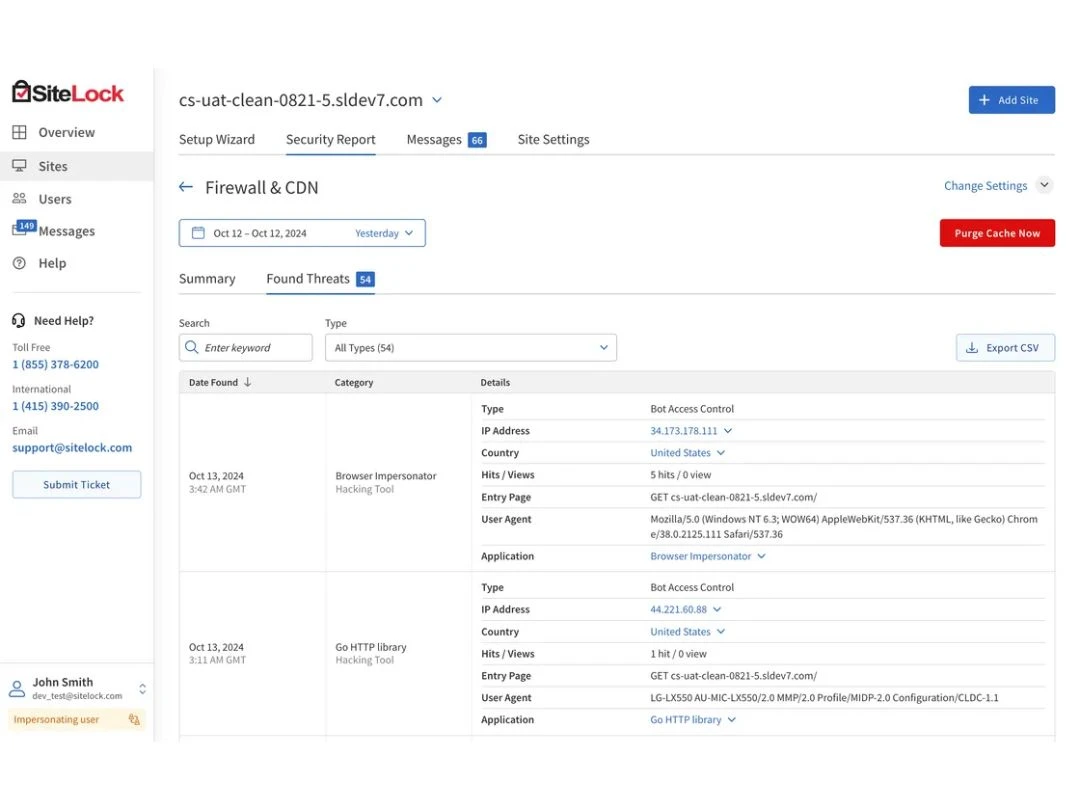Click the SiteLock logo
Screen dimensions: 1080x810
68,92
